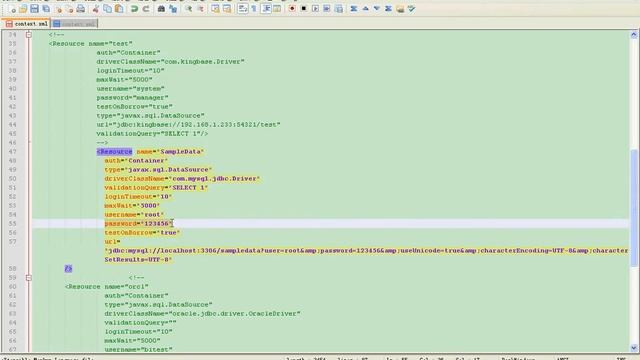The width and height of the screenshot is (640, 360).
Task: Click the last-difference blue icon
Action: tap(388, 9)
